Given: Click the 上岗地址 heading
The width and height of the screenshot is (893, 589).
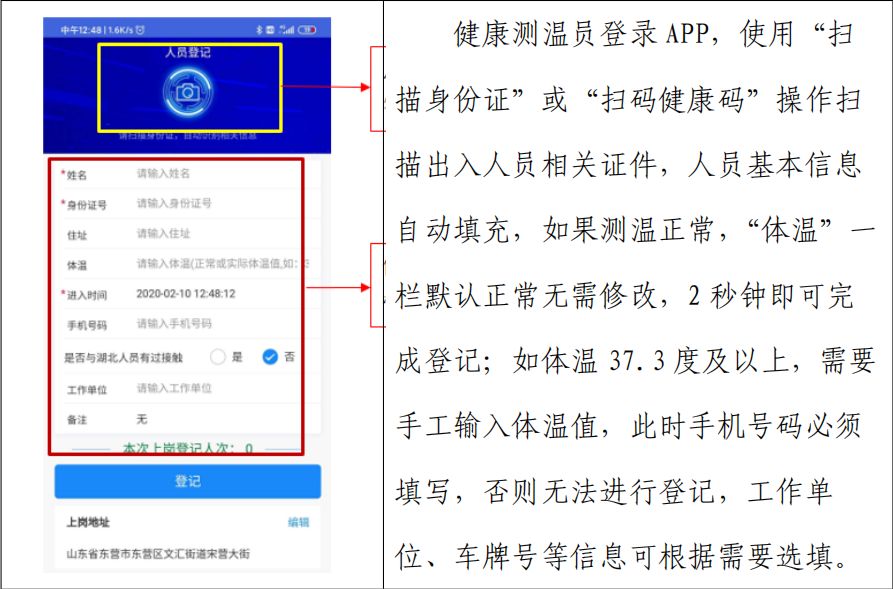Looking at the screenshot, I should pyautogui.click(x=88, y=522).
